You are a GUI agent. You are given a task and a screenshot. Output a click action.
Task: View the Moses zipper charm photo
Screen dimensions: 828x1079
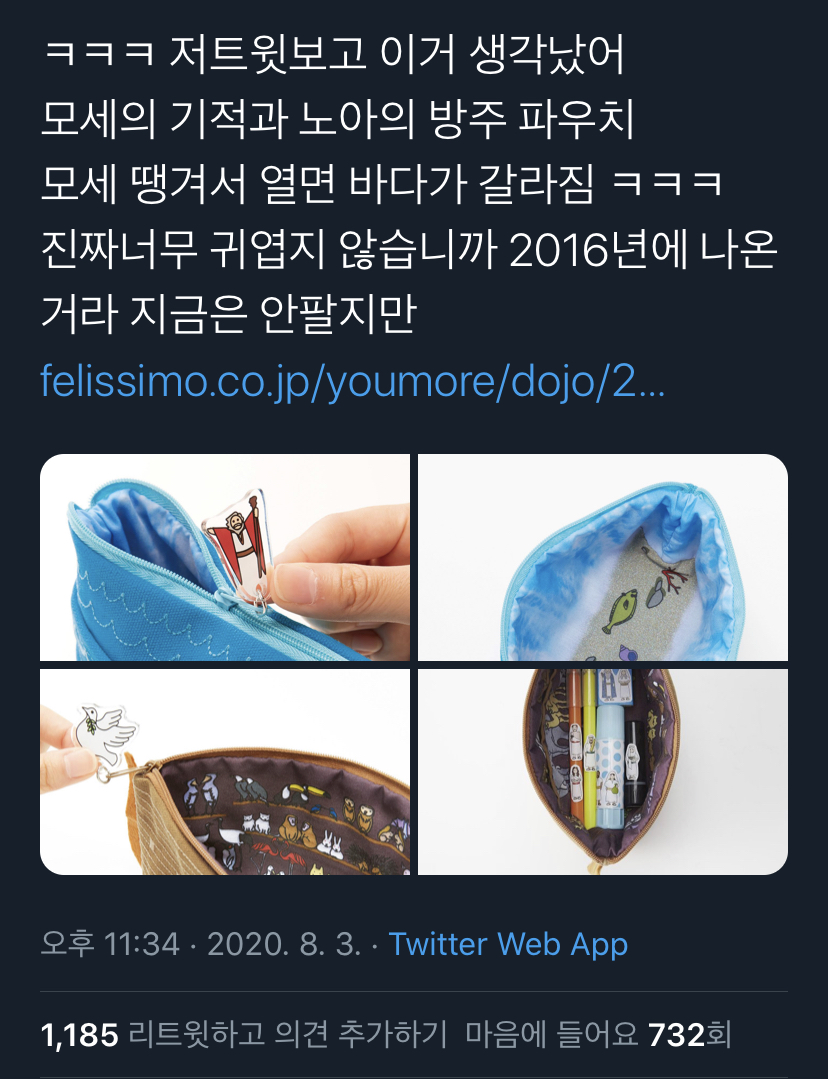pyautogui.click(x=224, y=557)
